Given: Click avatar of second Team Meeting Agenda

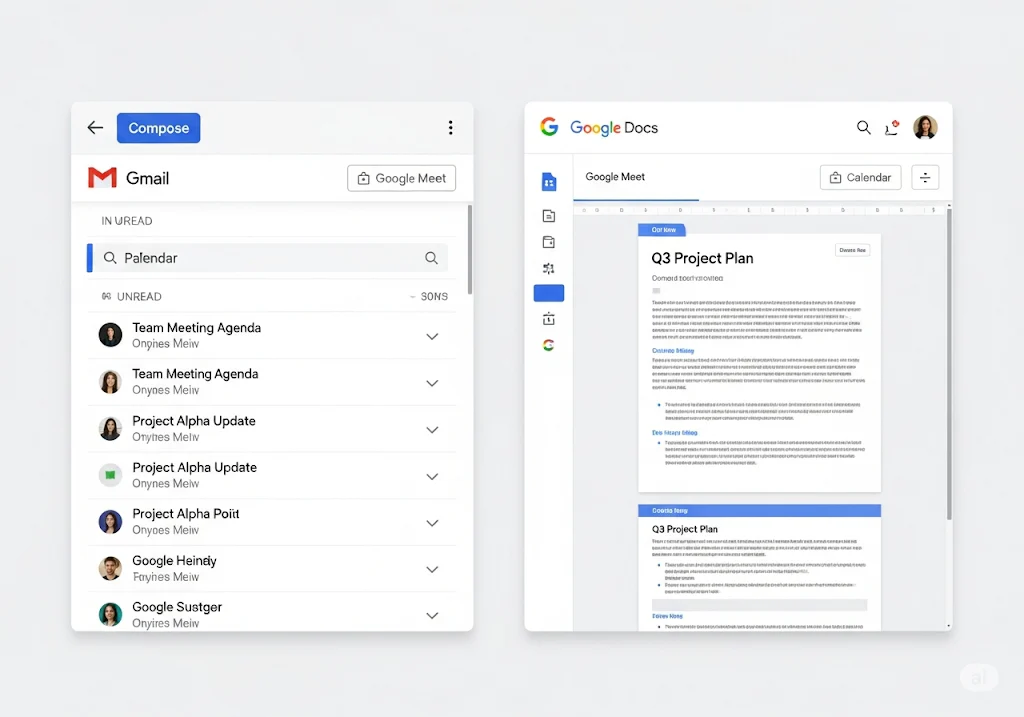Looking at the screenshot, I should 110,382.
